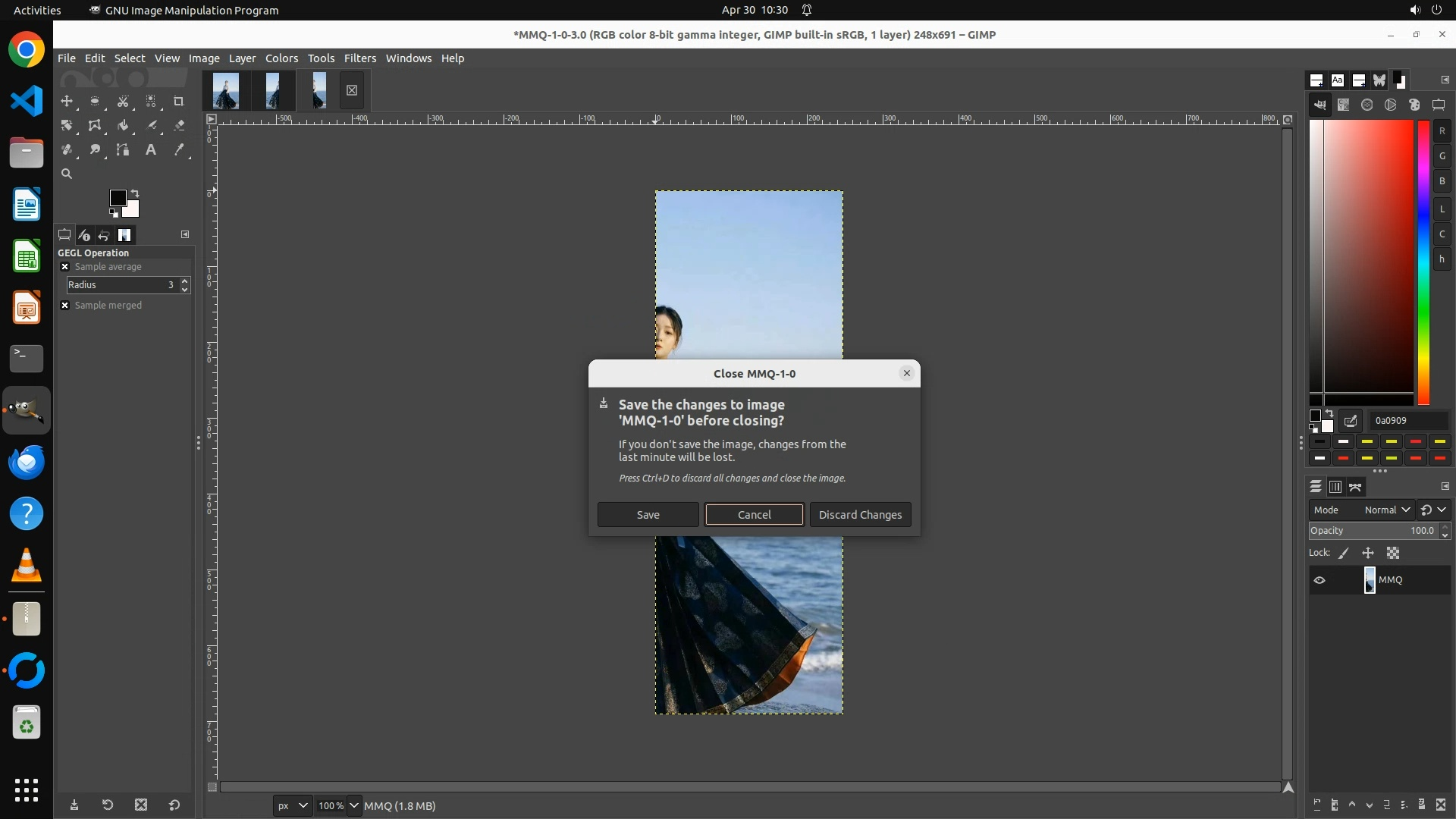Open the Filters menu
This screenshot has width=1456, height=819.
(359, 58)
